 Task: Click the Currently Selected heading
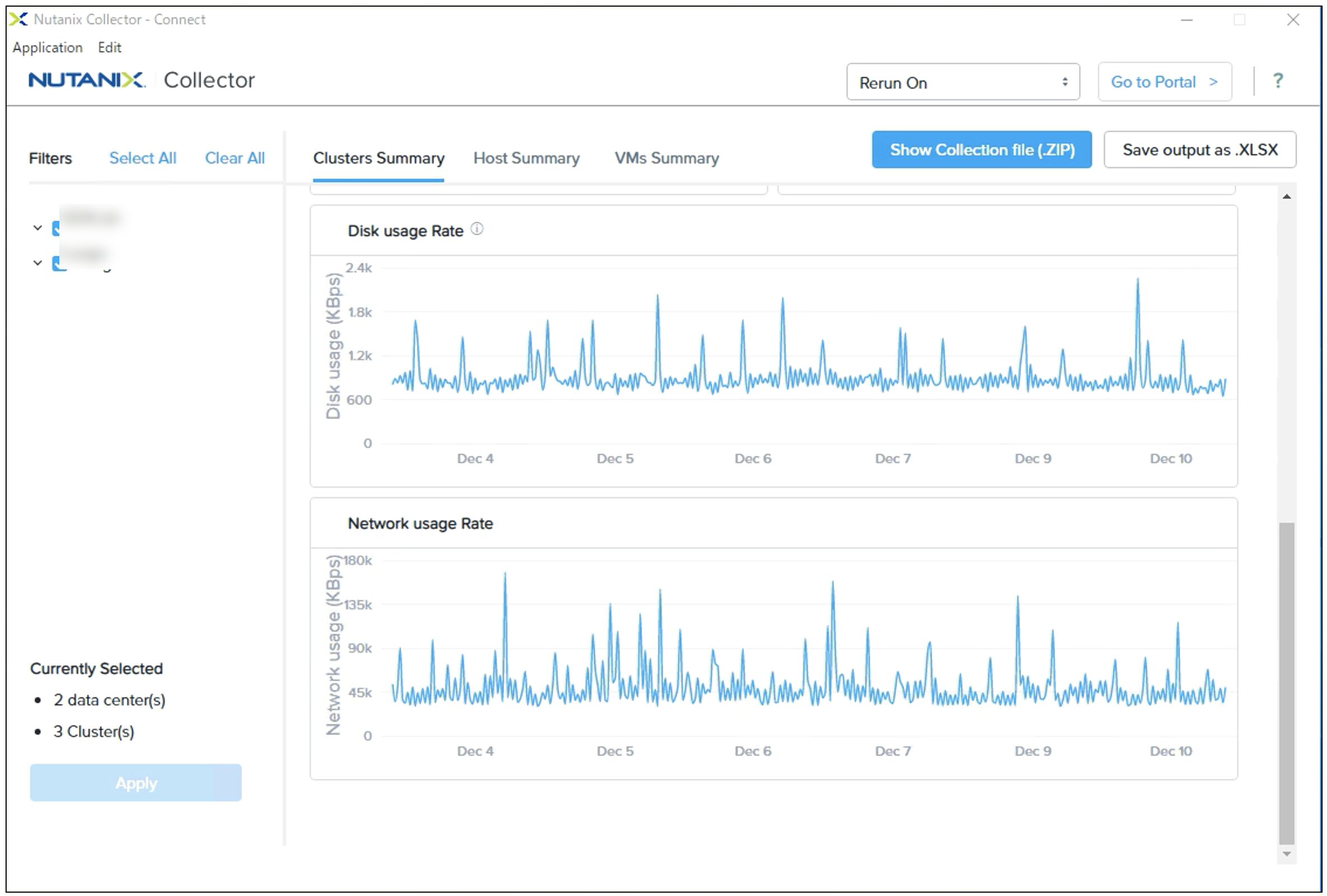coord(96,668)
